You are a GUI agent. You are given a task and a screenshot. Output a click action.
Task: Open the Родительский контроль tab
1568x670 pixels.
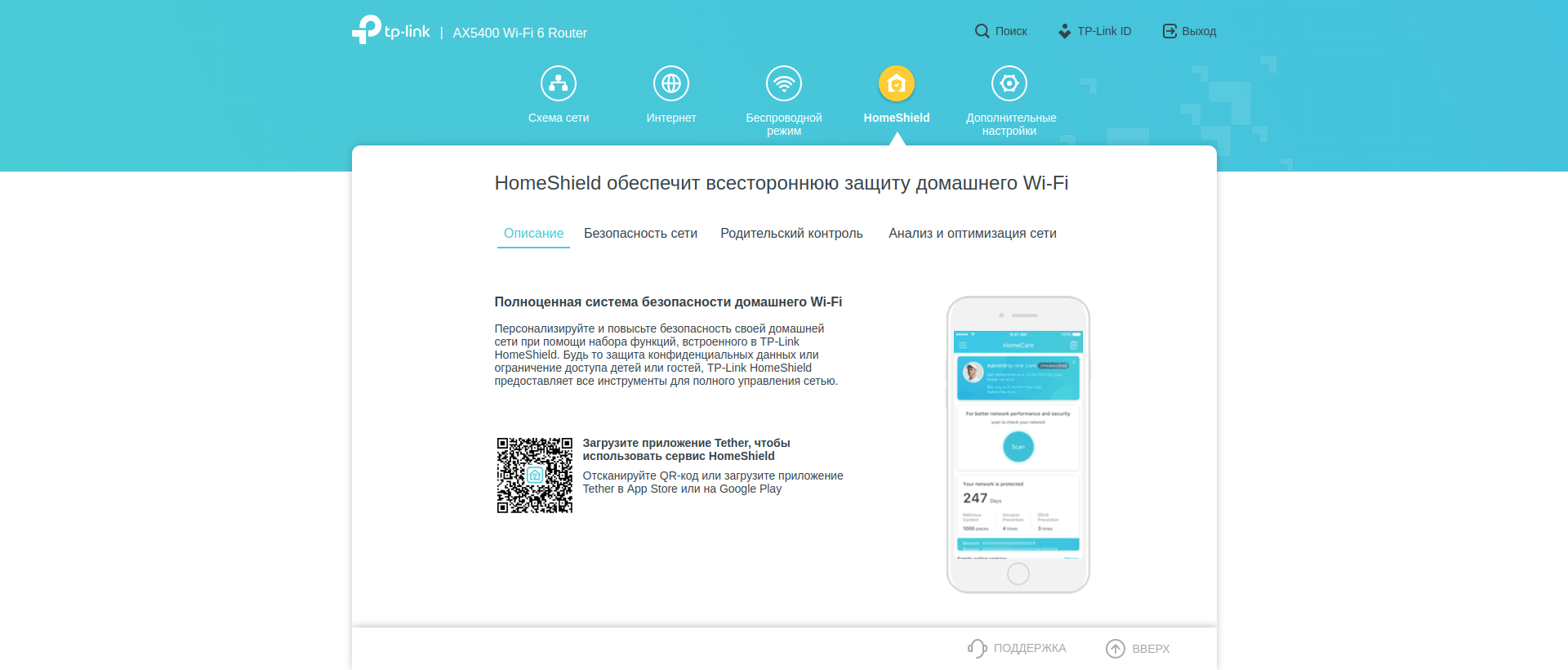(x=791, y=234)
